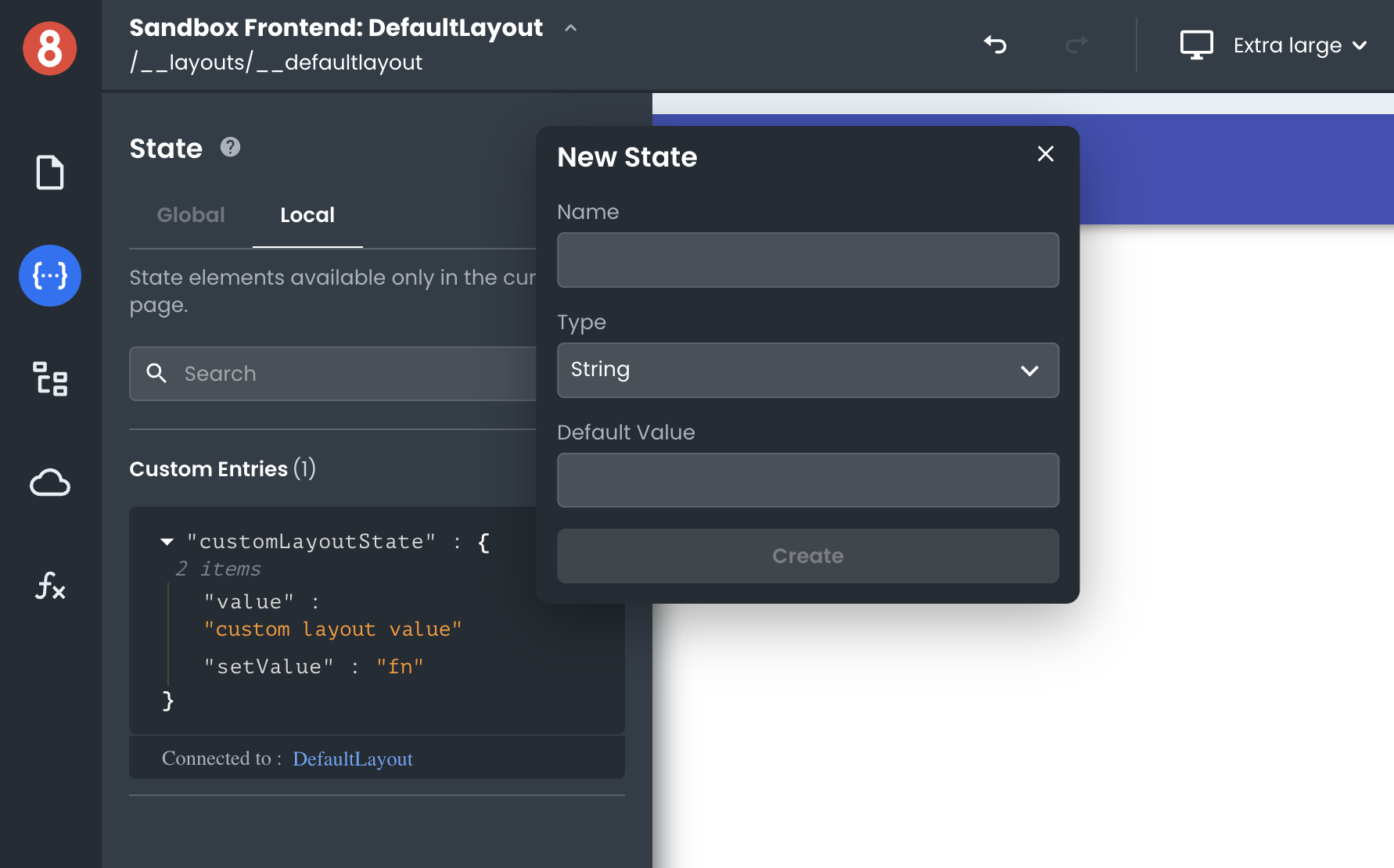This screenshot has width=1394, height=868.
Task: Click the State help question-mark icon
Action: (x=230, y=147)
